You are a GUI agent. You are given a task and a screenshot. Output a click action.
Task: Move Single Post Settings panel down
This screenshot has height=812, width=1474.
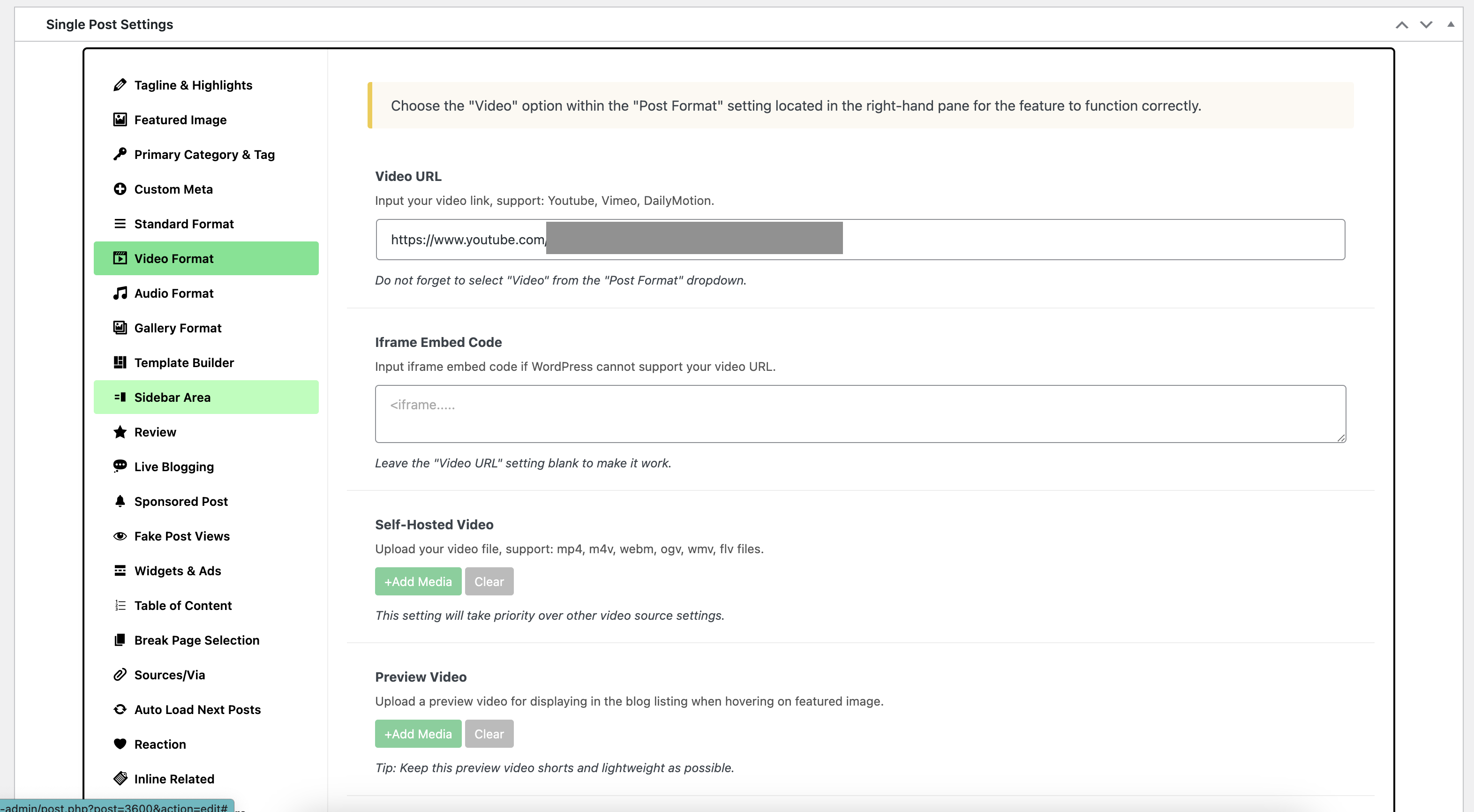[1426, 24]
